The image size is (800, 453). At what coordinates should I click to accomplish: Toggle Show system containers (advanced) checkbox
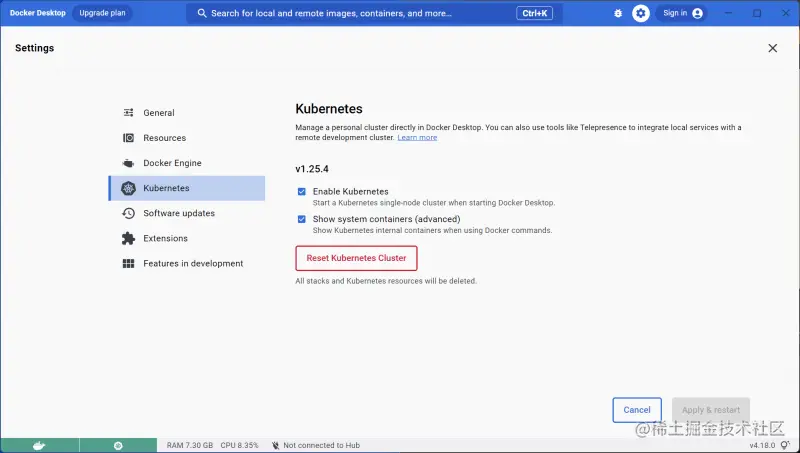[x=302, y=219]
